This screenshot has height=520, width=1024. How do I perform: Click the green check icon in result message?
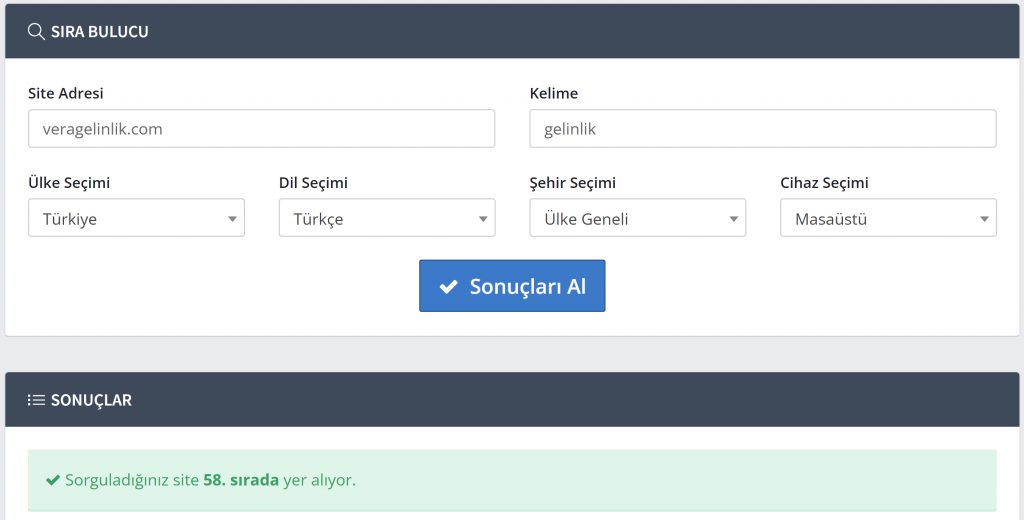tap(53, 480)
